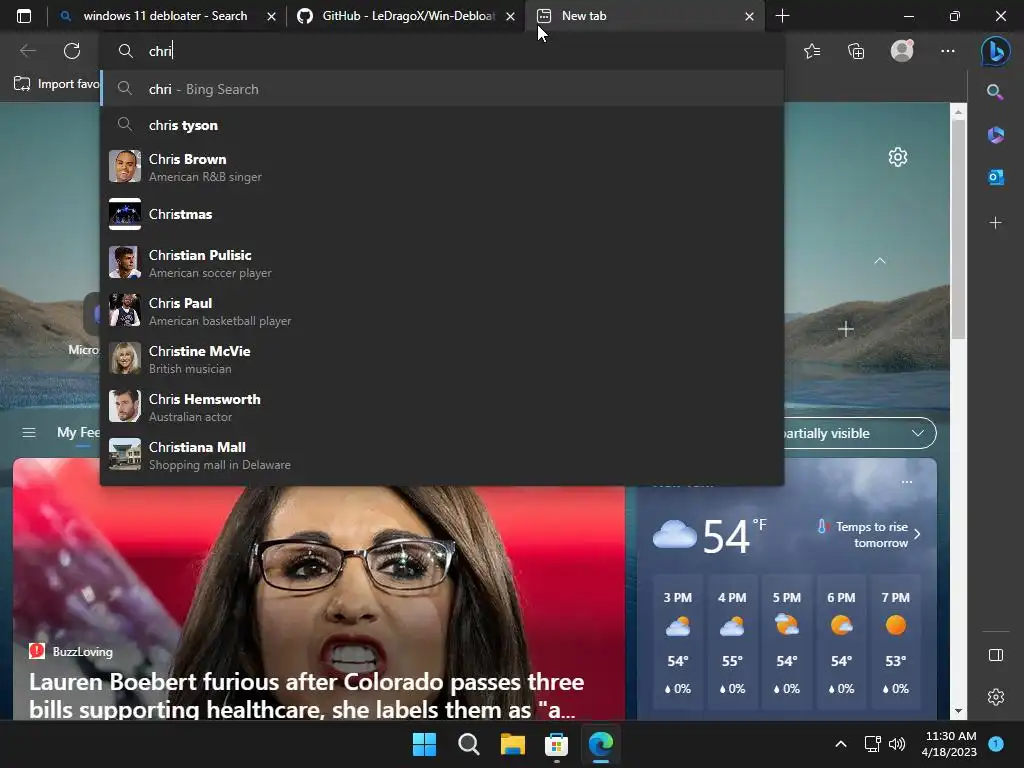
Task: Add a sidebar app with plus icon
Action: (995, 223)
